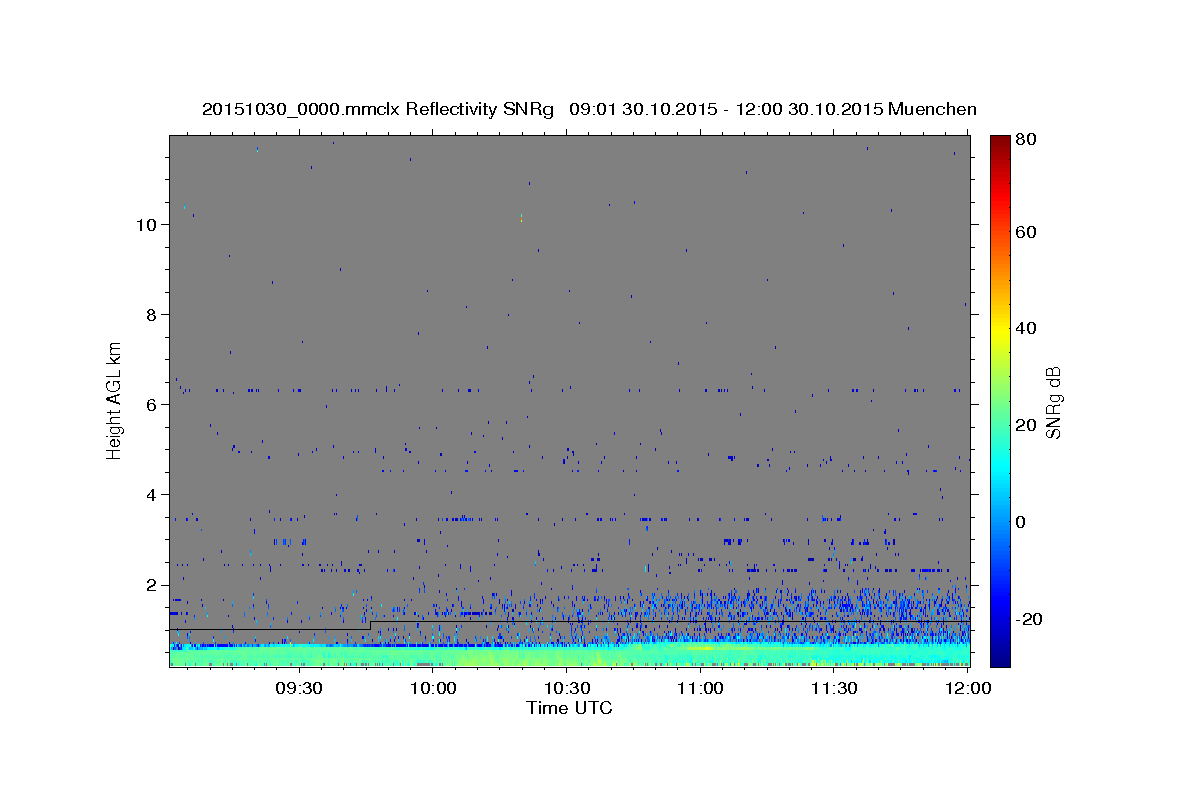Image resolution: width=1200 pixels, height=800 pixels.
Task: Click the 'Muenchen' location label in the title
Action: point(932,109)
